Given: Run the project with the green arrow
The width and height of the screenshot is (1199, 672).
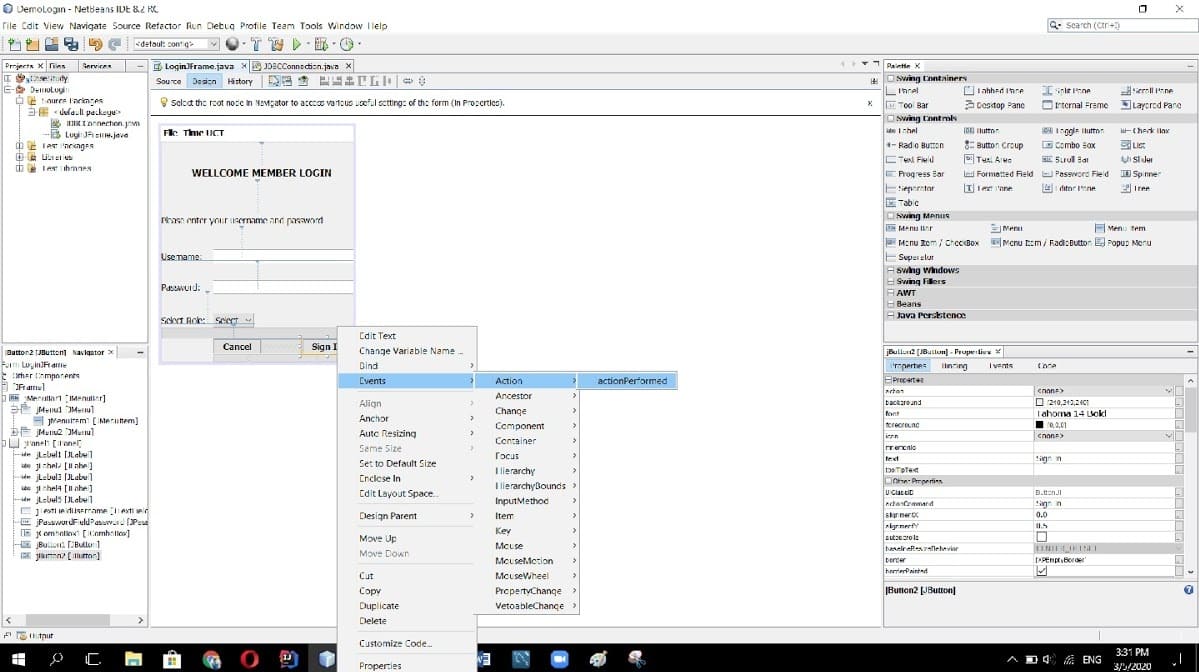Looking at the screenshot, I should pyautogui.click(x=296, y=44).
